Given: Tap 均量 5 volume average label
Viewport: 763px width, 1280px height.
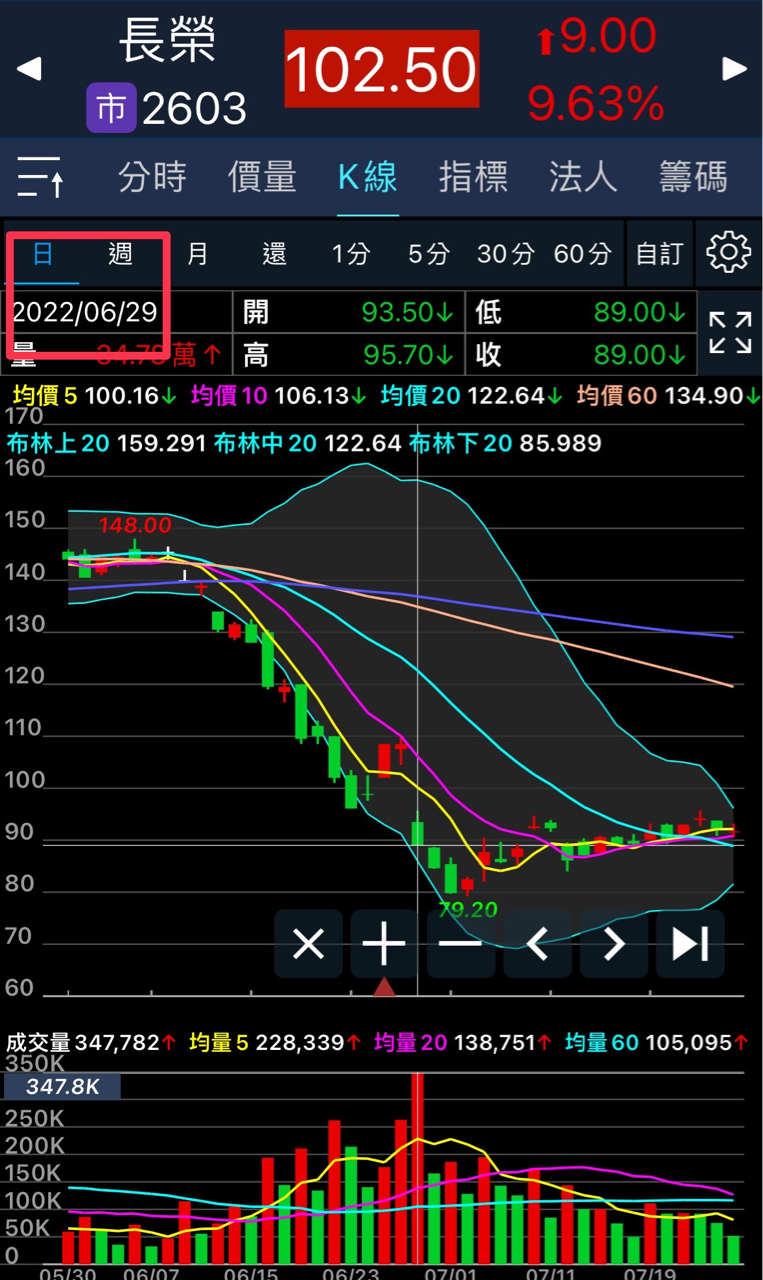Looking at the screenshot, I should 273,1043.
